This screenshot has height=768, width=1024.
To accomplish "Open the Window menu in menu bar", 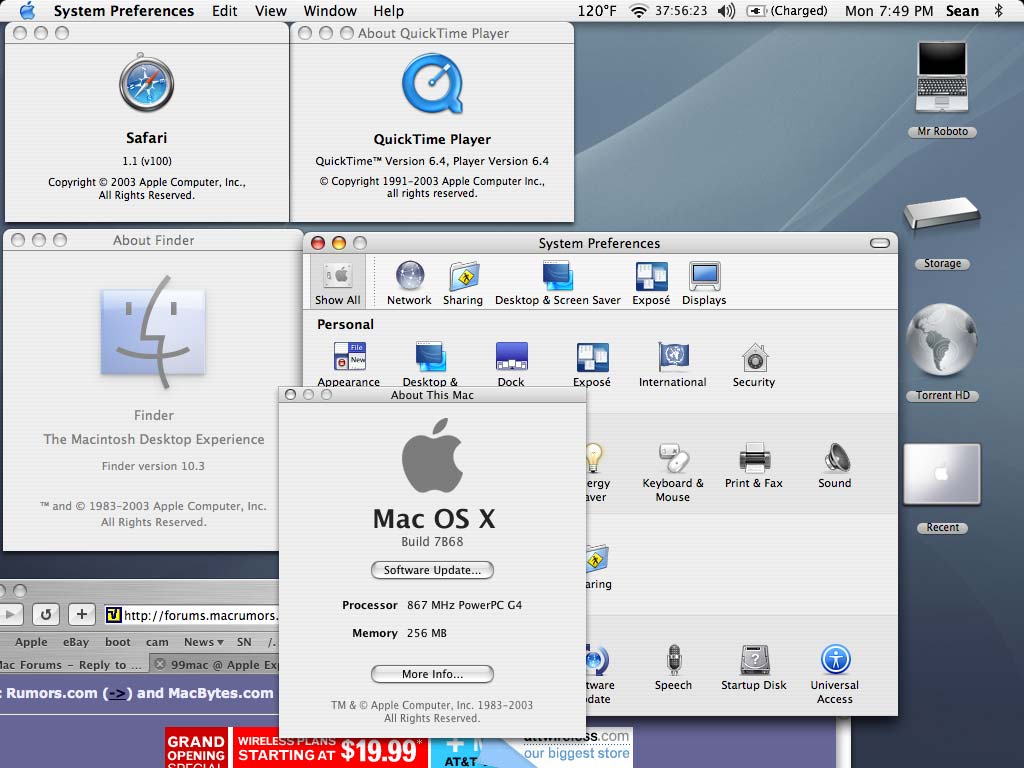I will click(330, 11).
